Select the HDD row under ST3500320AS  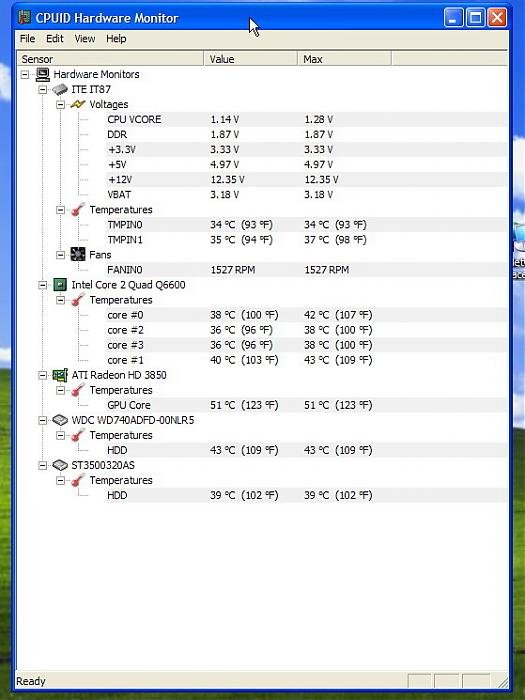pyautogui.click(x=306, y=495)
